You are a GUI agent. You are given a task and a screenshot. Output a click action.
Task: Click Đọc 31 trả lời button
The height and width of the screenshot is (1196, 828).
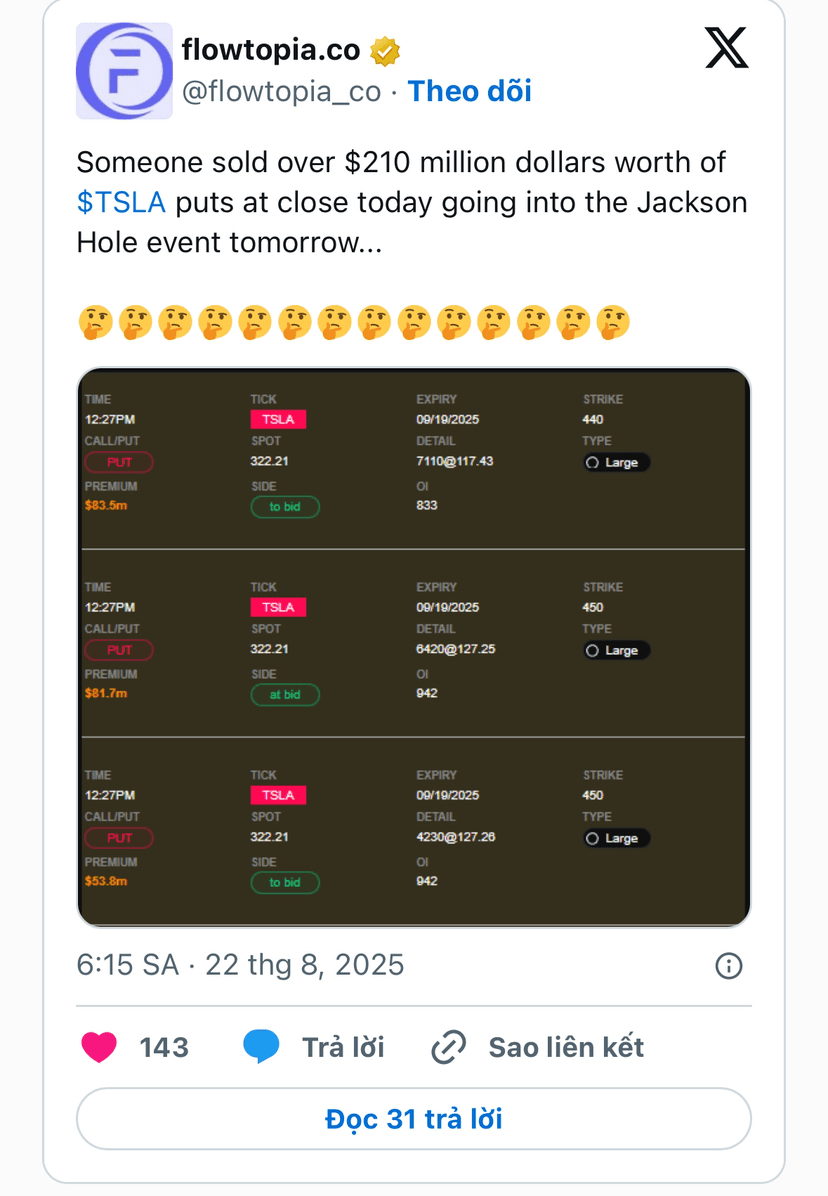[x=414, y=1119]
